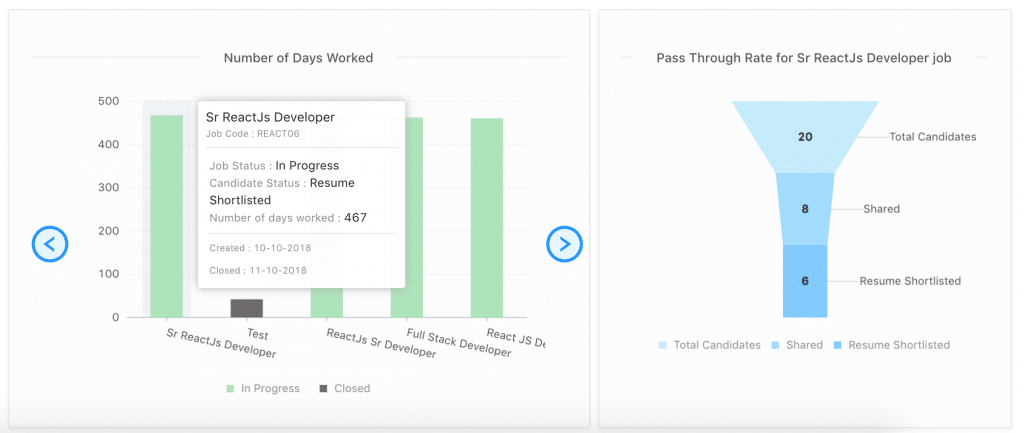Select the React JS Developer bar
Screen dimensions: 1024x433
click(487, 217)
